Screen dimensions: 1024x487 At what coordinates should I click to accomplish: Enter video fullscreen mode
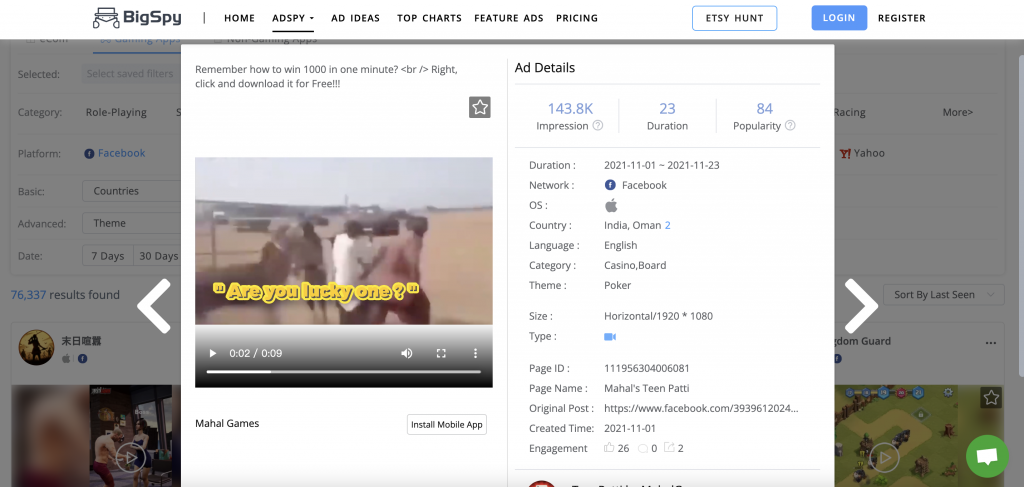(441, 353)
